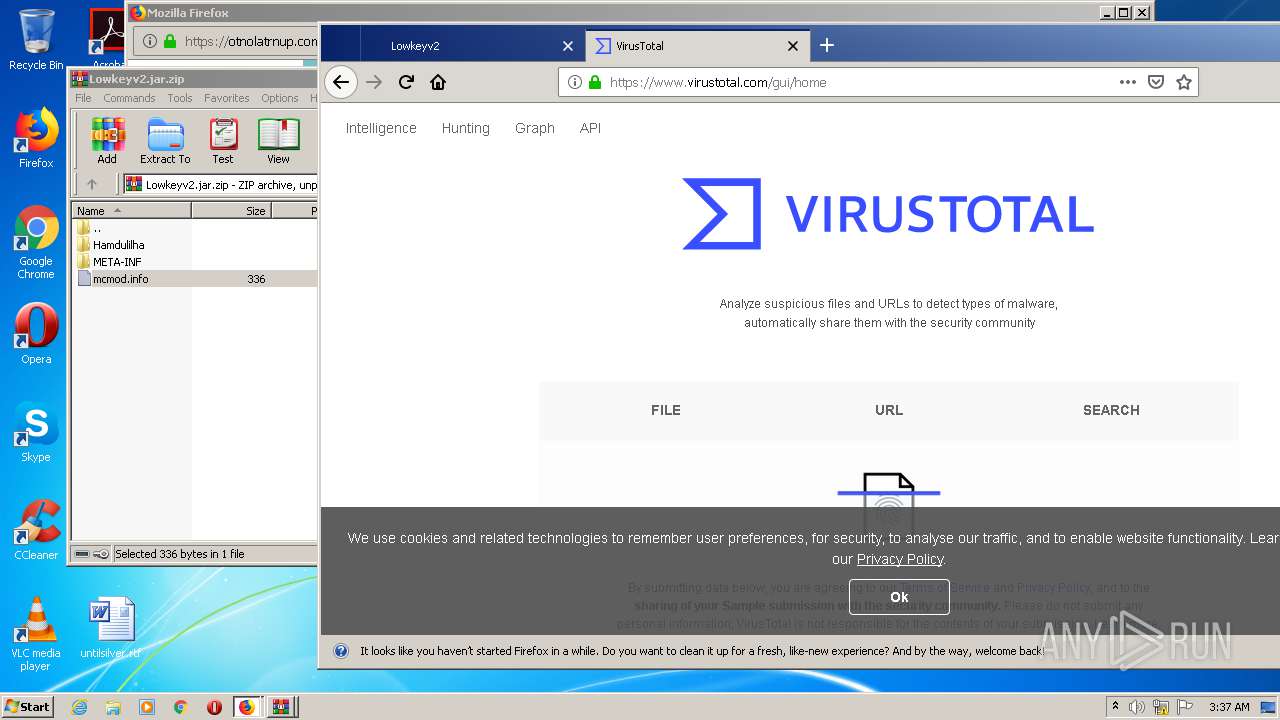The width and height of the screenshot is (1280, 720).
Task: Open the Privacy Policy link in cookie banner
Action: [900, 559]
